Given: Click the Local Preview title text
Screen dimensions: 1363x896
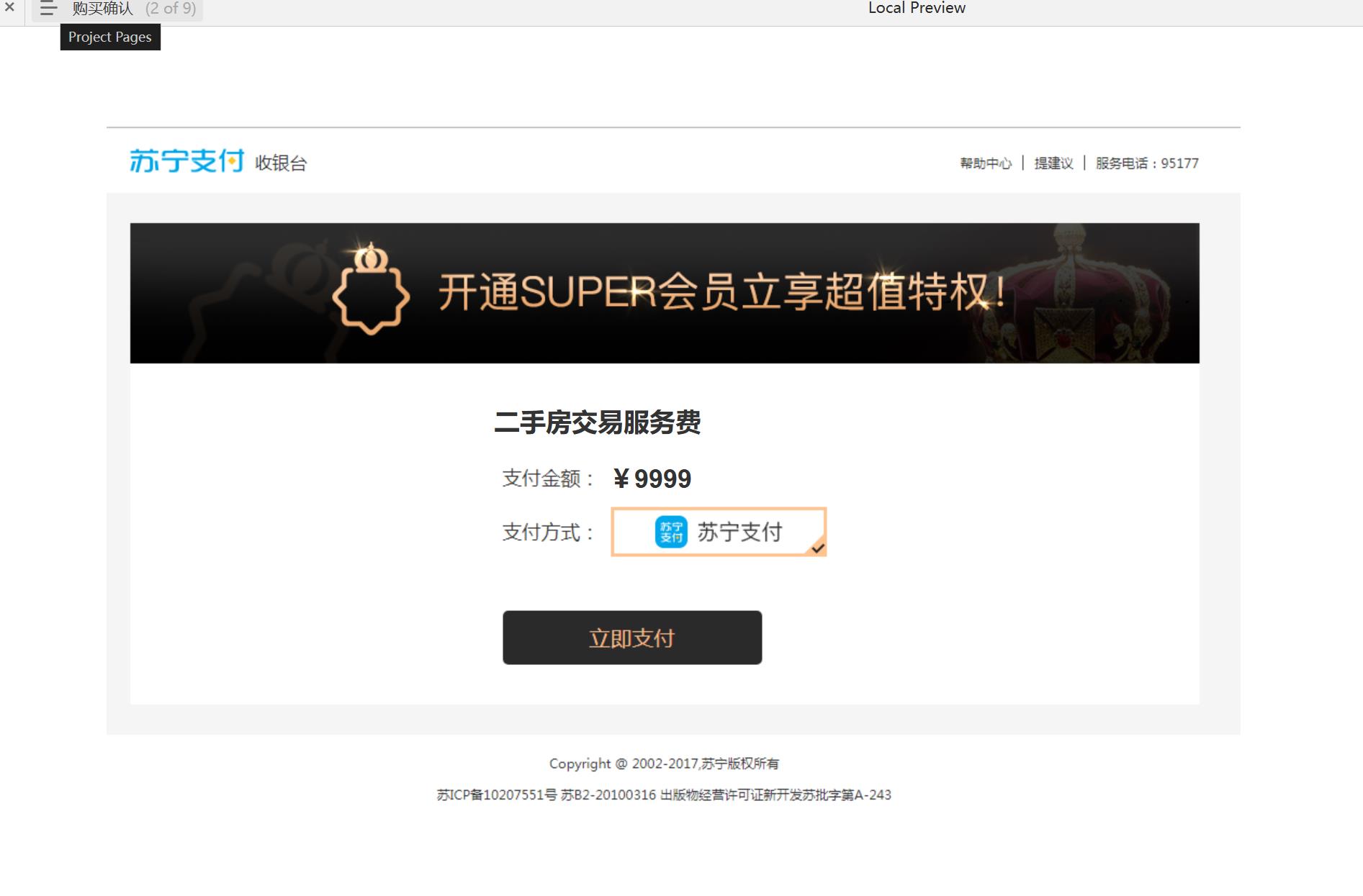Looking at the screenshot, I should [917, 8].
